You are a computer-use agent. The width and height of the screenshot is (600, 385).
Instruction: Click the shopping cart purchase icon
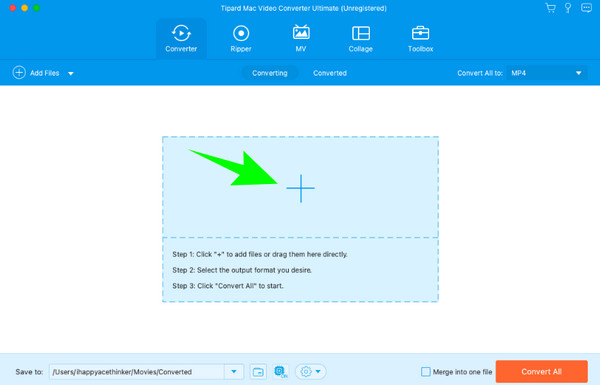click(x=550, y=8)
